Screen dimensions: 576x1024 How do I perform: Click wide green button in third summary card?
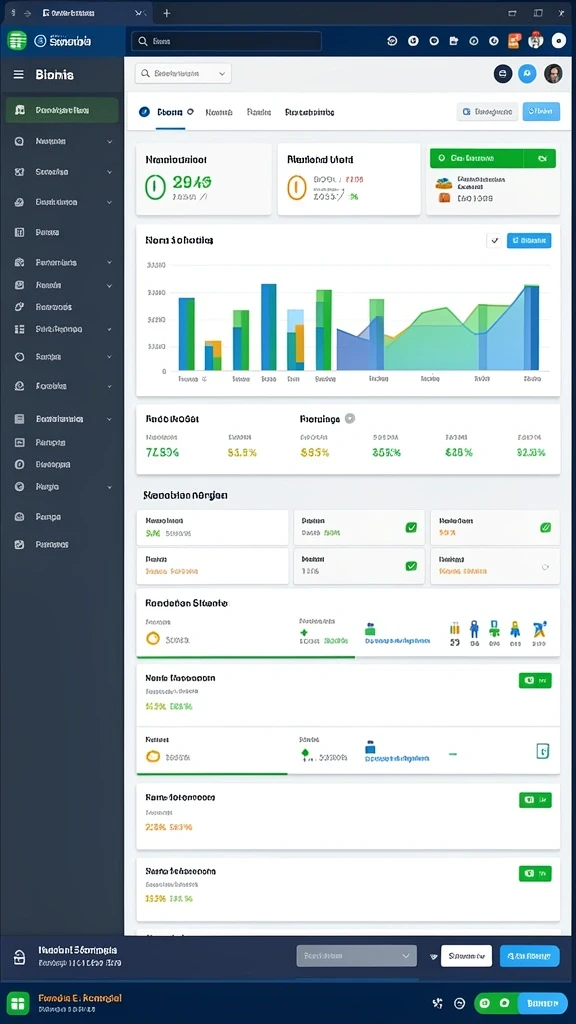tap(493, 158)
